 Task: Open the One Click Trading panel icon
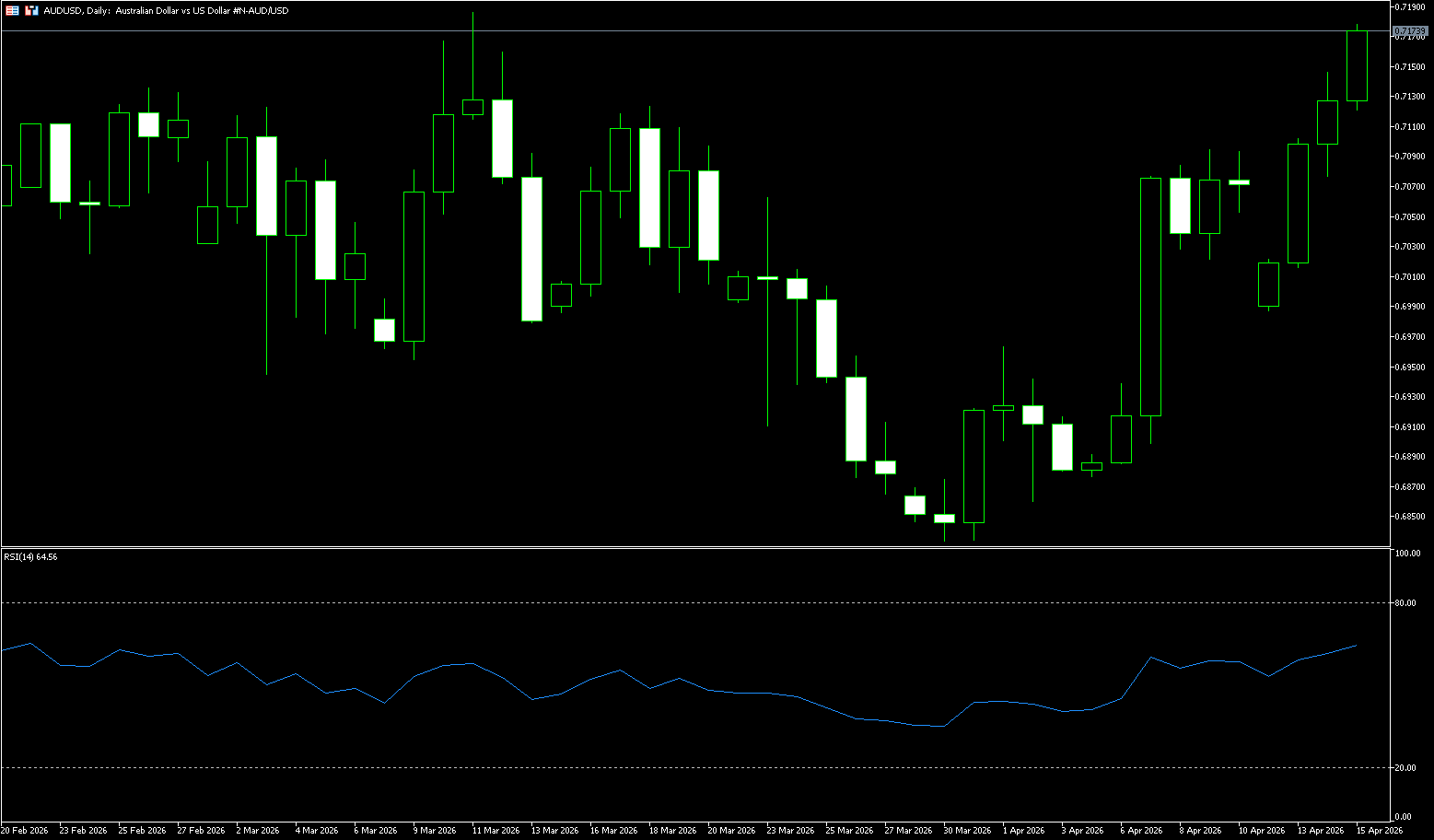pyautogui.click(x=12, y=11)
